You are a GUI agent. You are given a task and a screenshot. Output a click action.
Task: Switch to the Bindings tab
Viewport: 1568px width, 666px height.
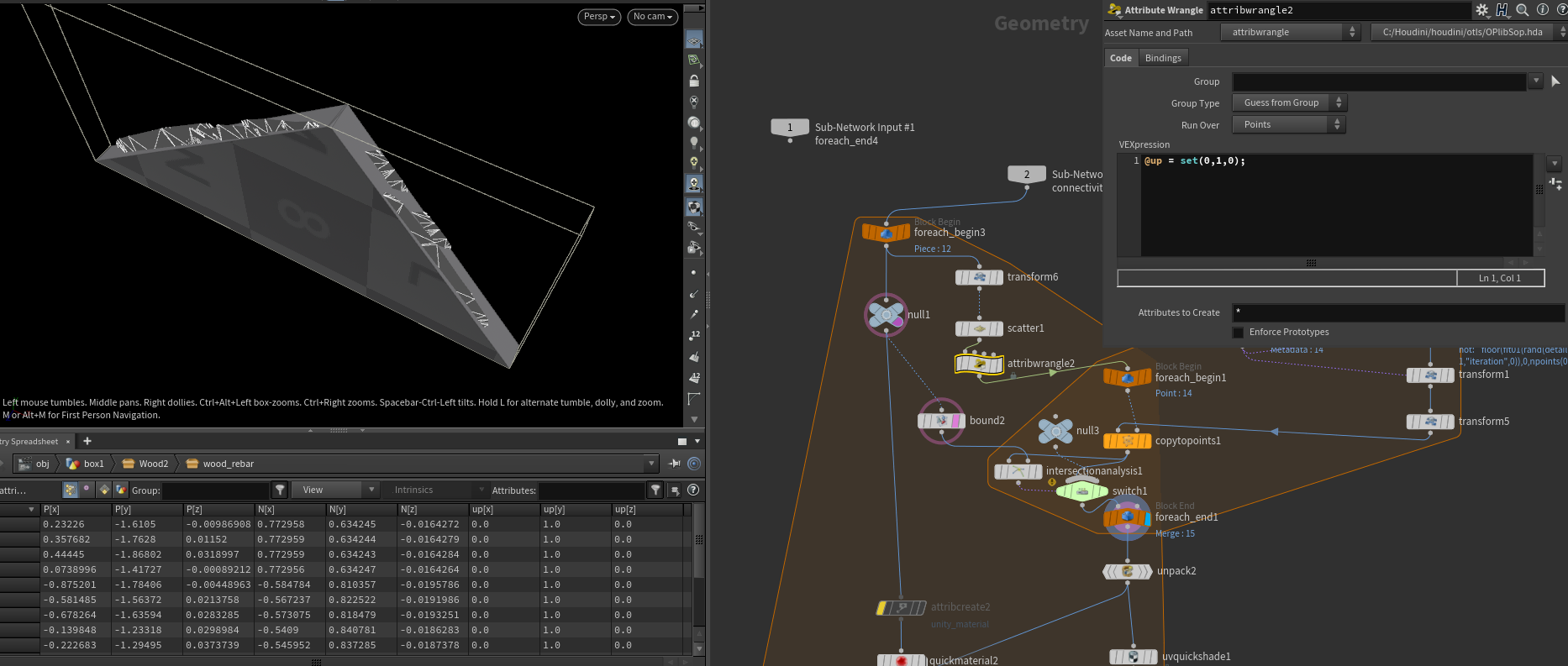click(x=1163, y=58)
